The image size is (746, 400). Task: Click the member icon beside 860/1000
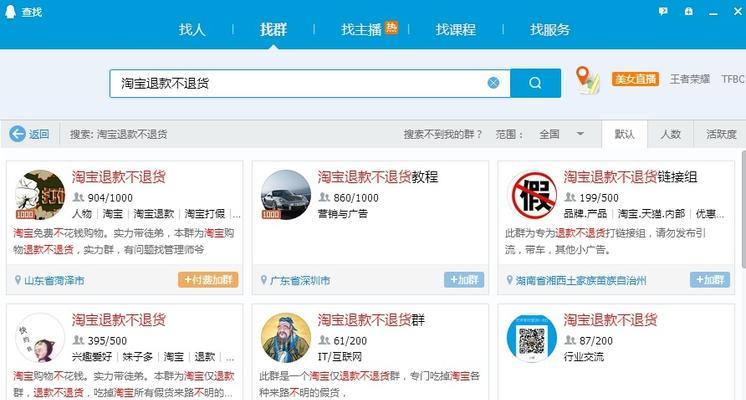click(x=324, y=197)
